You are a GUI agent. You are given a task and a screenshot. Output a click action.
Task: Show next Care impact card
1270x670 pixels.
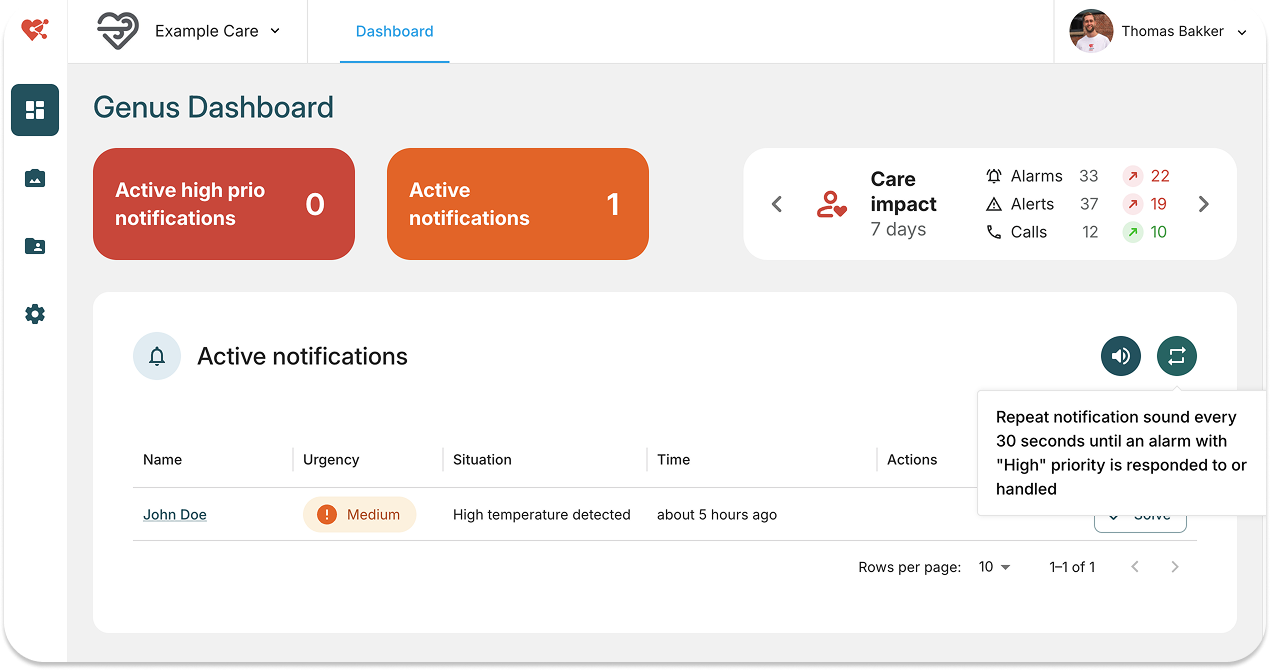point(1203,204)
